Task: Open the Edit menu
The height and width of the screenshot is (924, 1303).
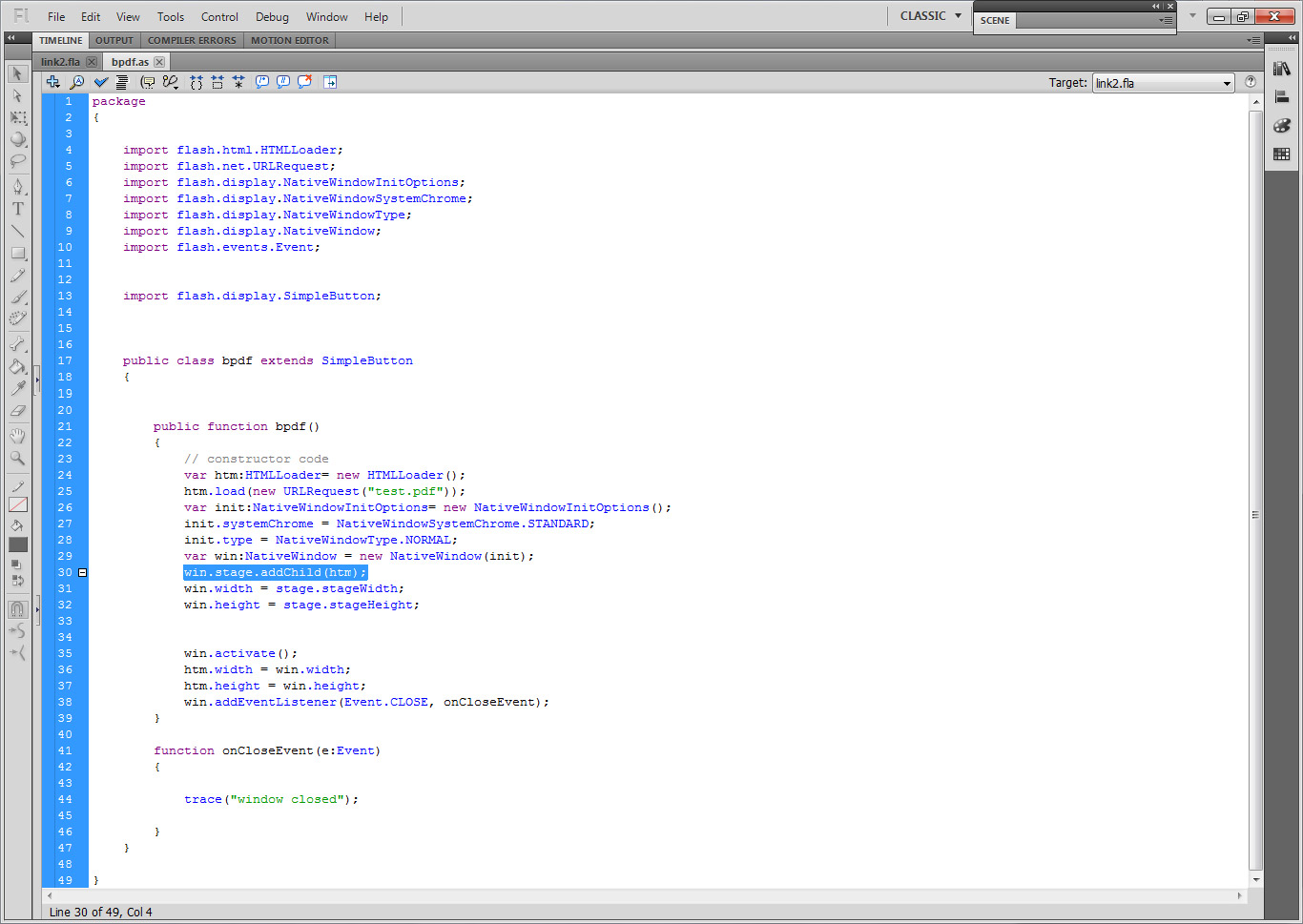Action: click(x=91, y=17)
